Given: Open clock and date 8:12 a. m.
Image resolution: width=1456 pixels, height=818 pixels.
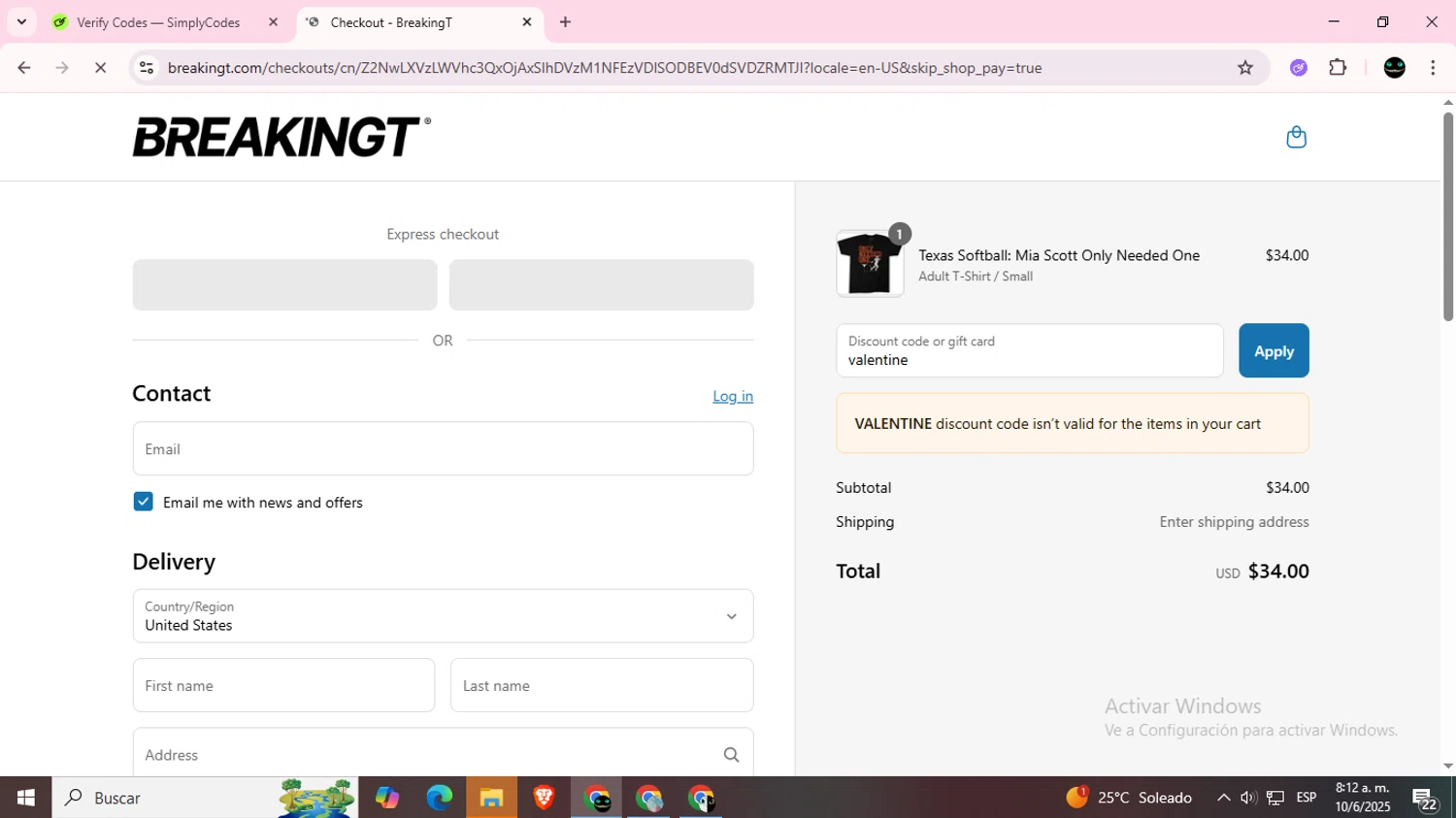Looking at the screenshot, I should click(1362, 798).
